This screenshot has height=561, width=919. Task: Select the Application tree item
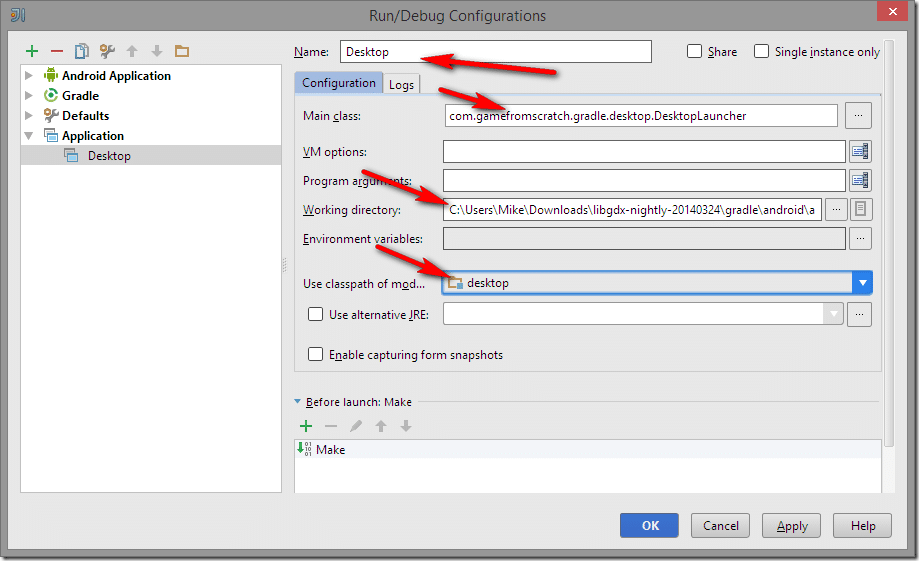(93, 135)
